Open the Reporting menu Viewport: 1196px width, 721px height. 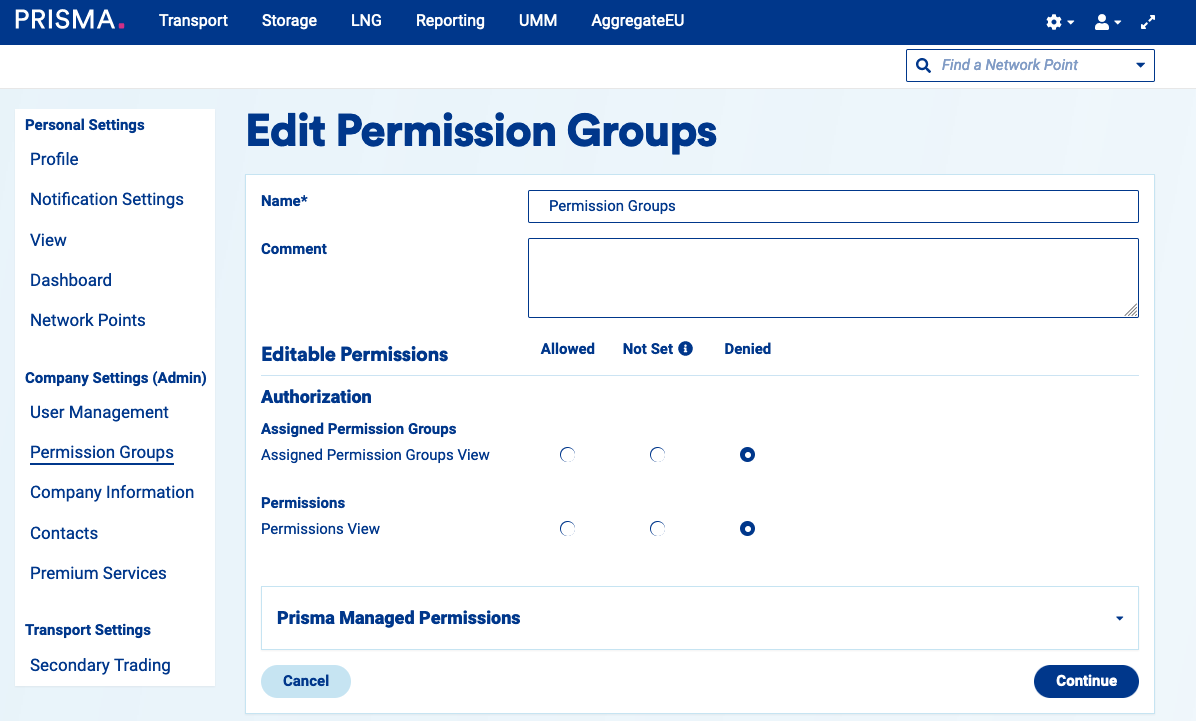pos(450,21)
